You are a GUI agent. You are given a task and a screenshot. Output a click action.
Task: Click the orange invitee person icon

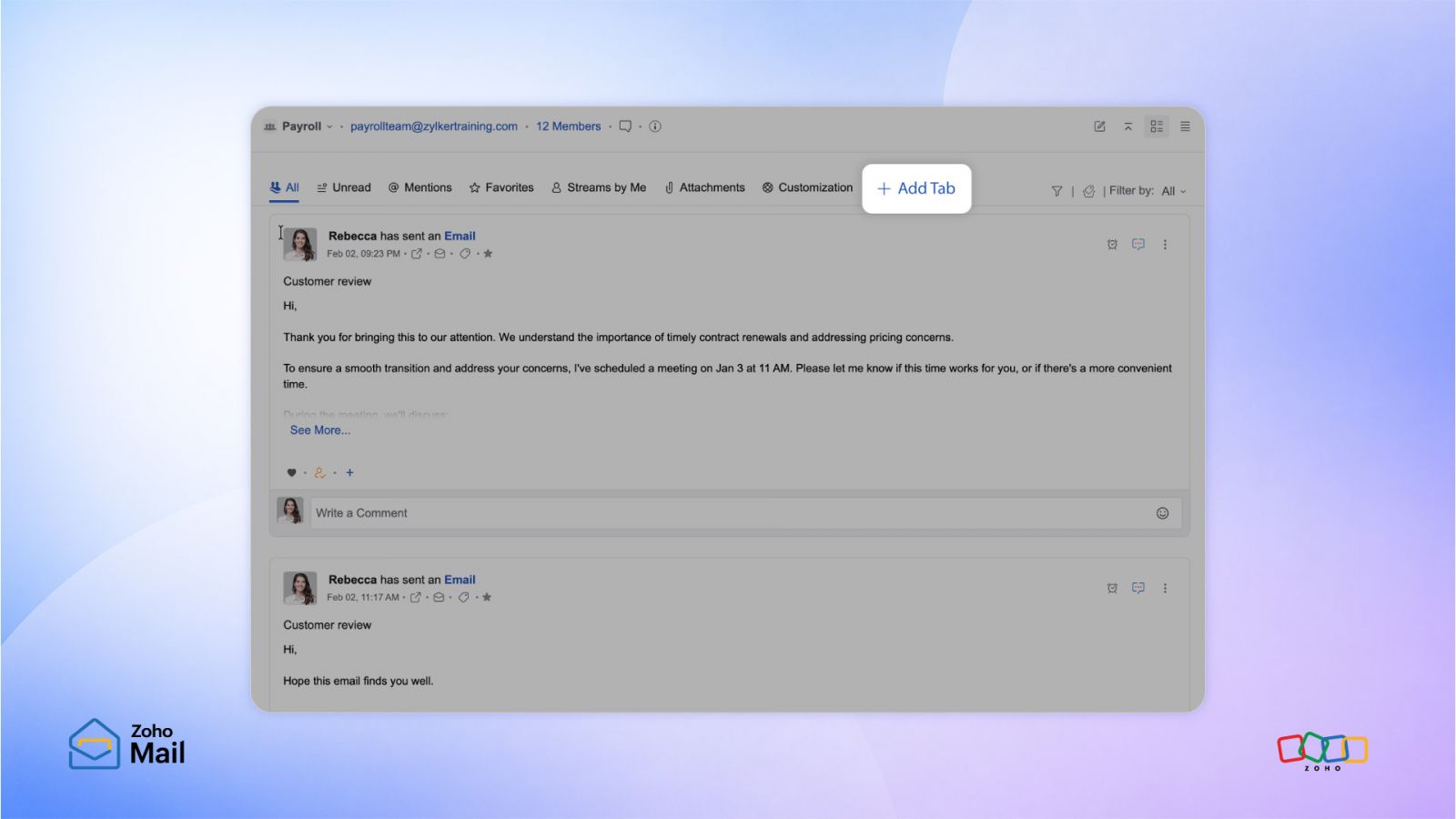coord(319,473)
